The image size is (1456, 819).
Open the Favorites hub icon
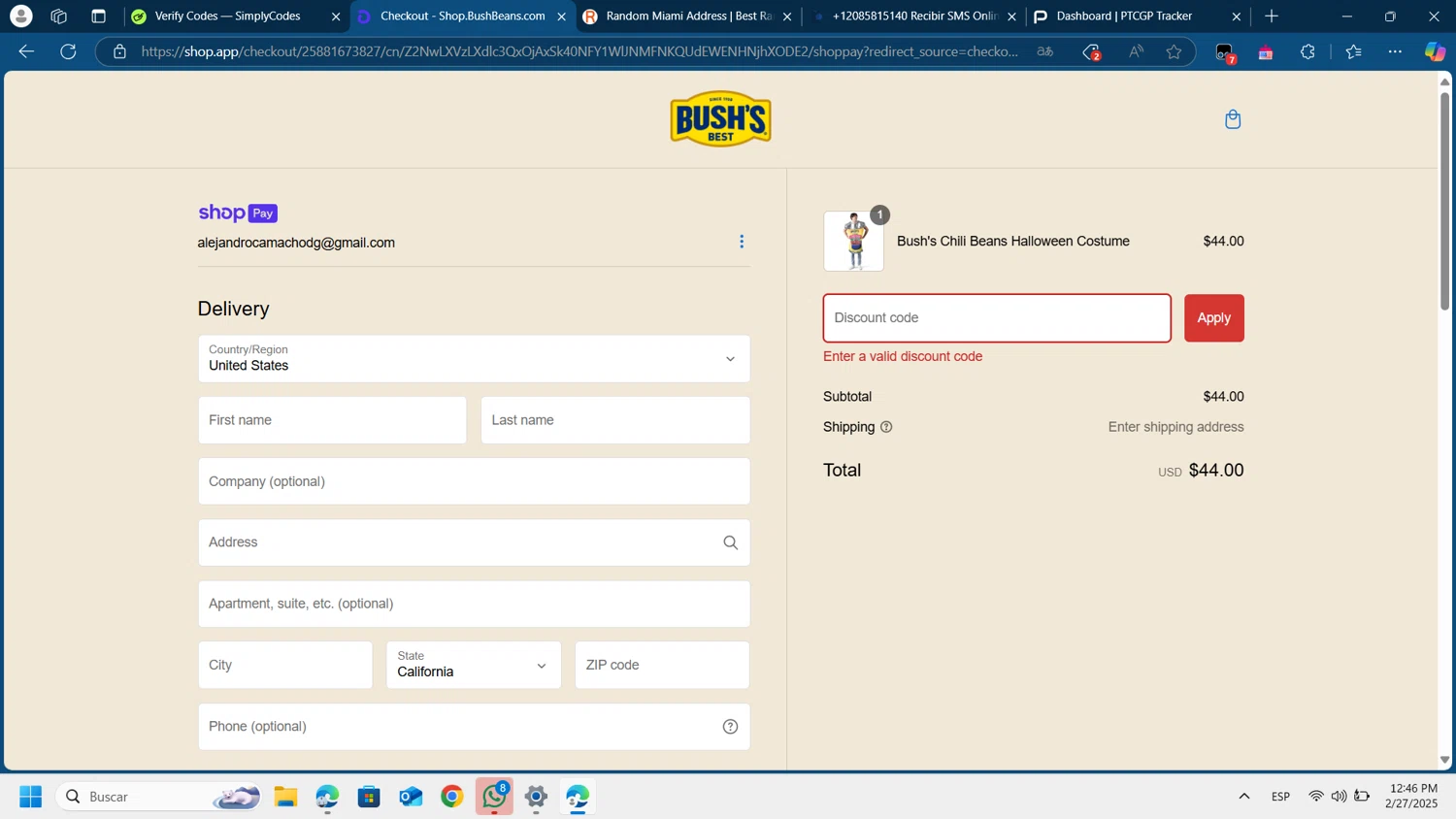(x=1354, y=51)
